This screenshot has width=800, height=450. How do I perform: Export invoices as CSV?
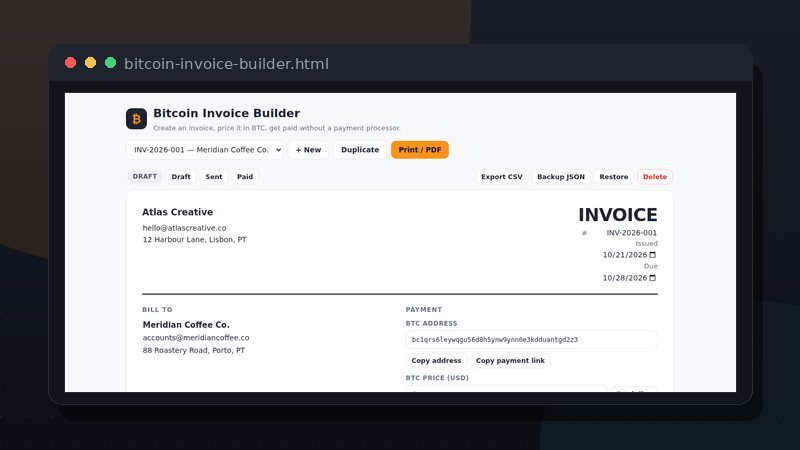(502, 177)
